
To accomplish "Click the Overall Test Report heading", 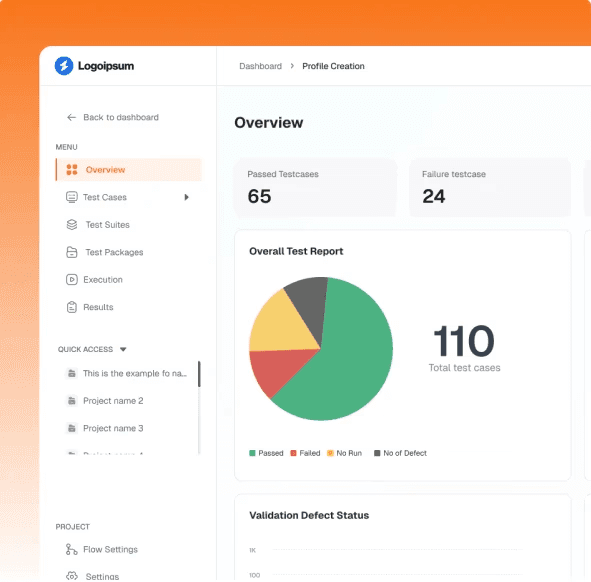I will click(x=296, y=251).
